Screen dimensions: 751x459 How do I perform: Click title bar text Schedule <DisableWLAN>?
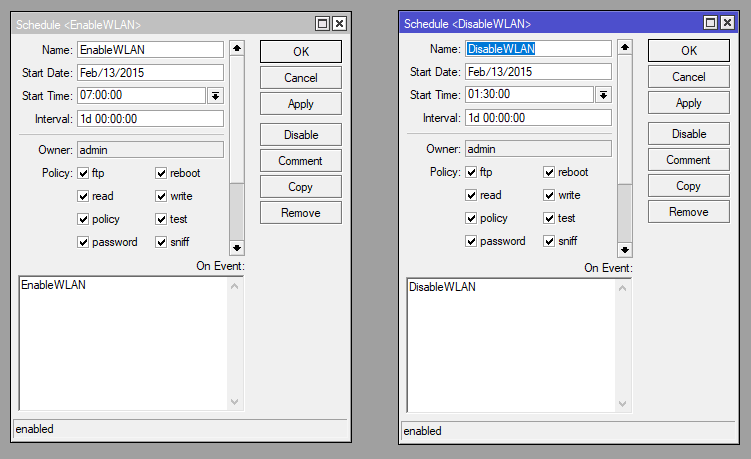pos(467,24)
